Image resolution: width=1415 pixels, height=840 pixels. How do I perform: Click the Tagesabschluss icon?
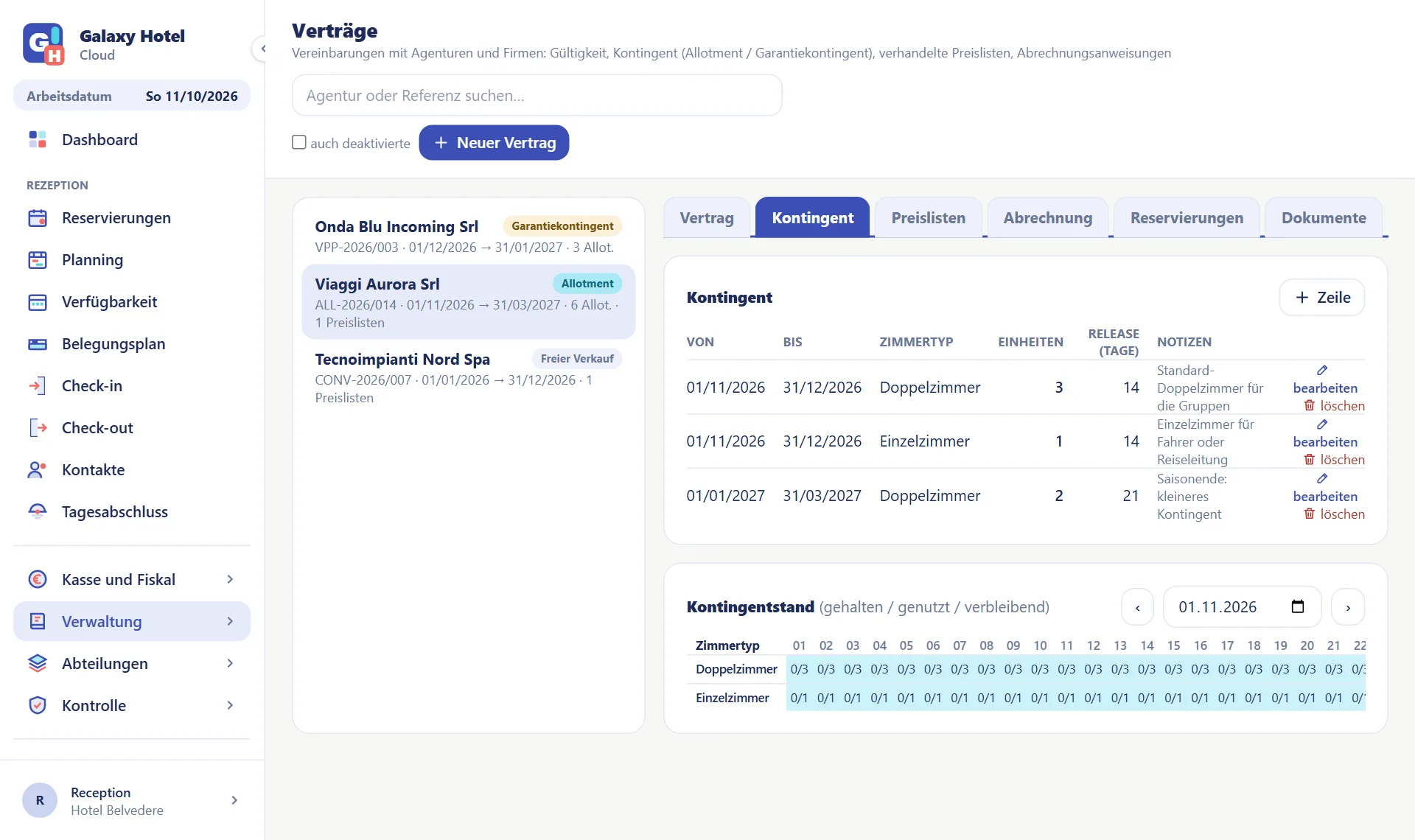[38, 512]
